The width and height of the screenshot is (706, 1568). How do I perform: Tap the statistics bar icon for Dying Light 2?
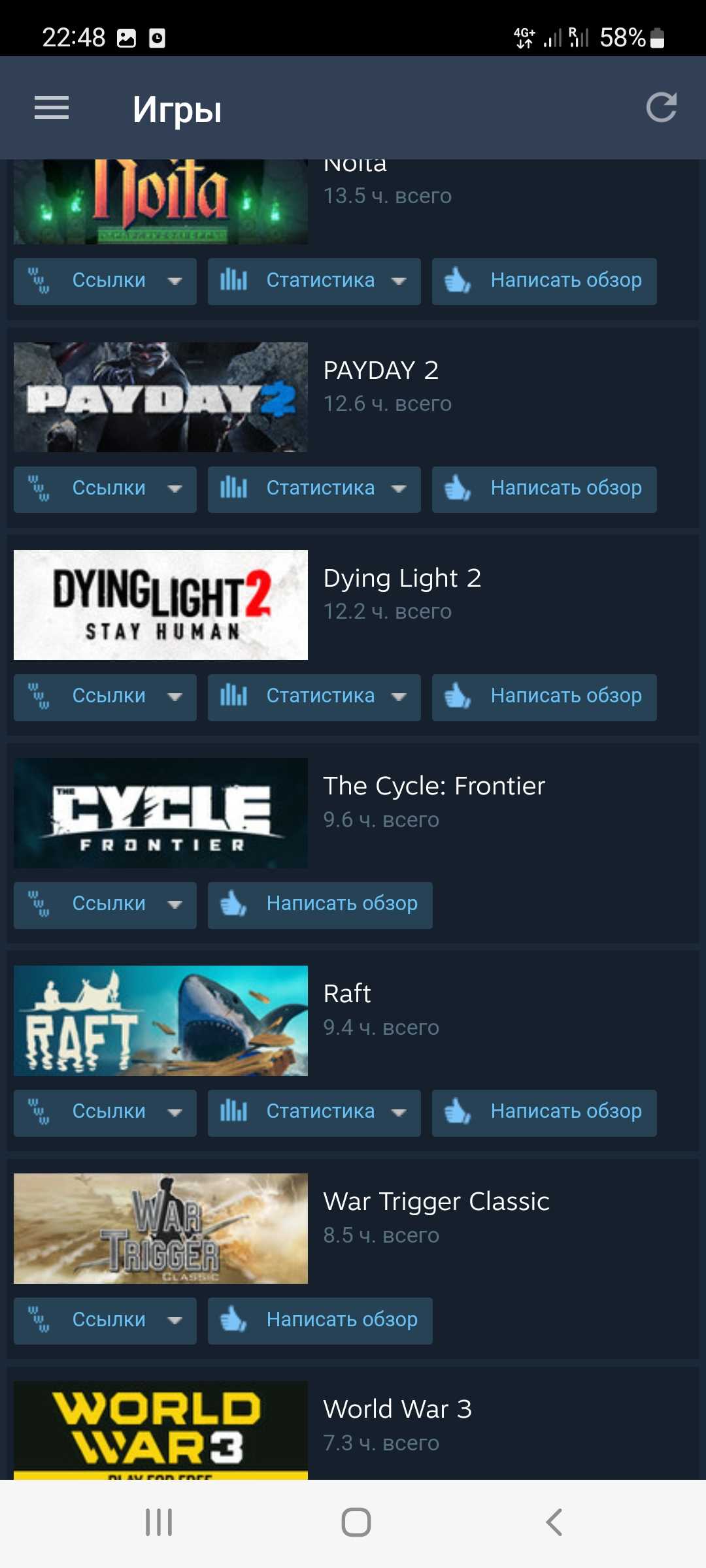[233, 696]
